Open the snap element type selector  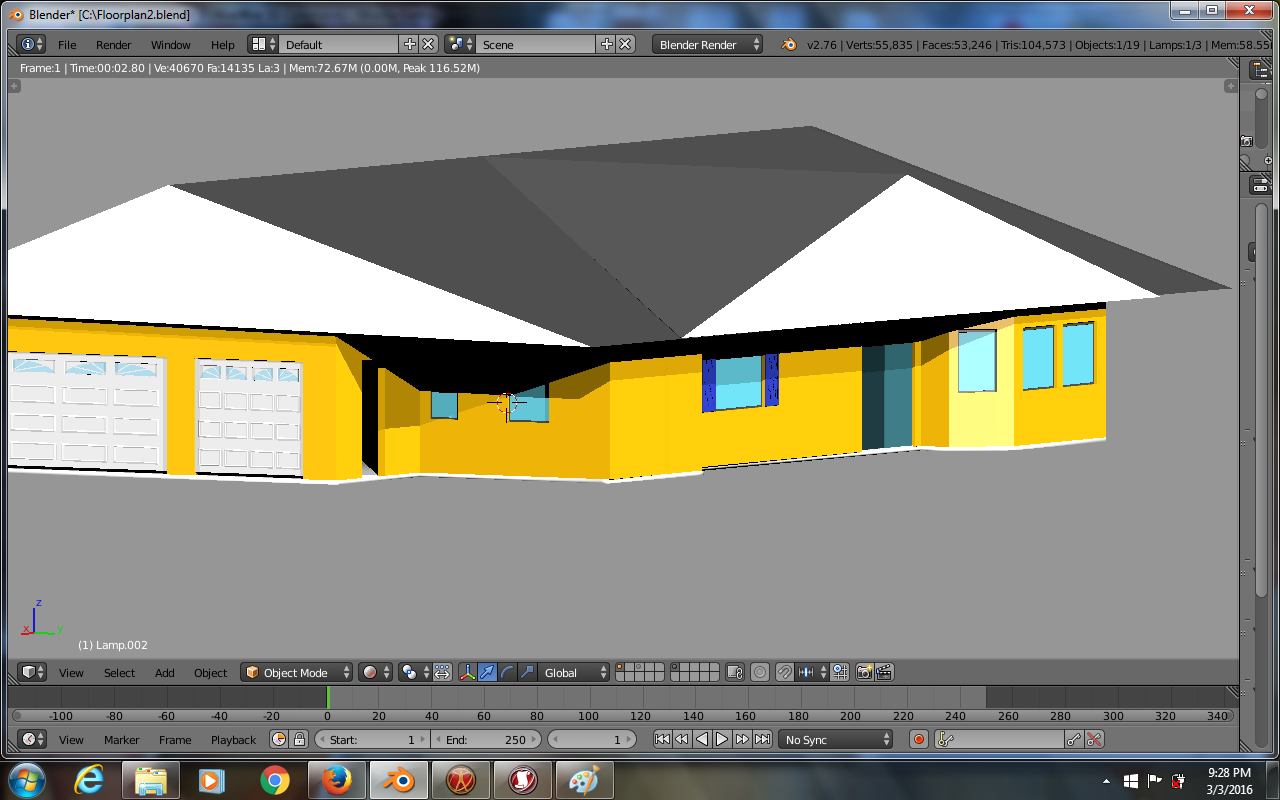[x=810, y=672]
